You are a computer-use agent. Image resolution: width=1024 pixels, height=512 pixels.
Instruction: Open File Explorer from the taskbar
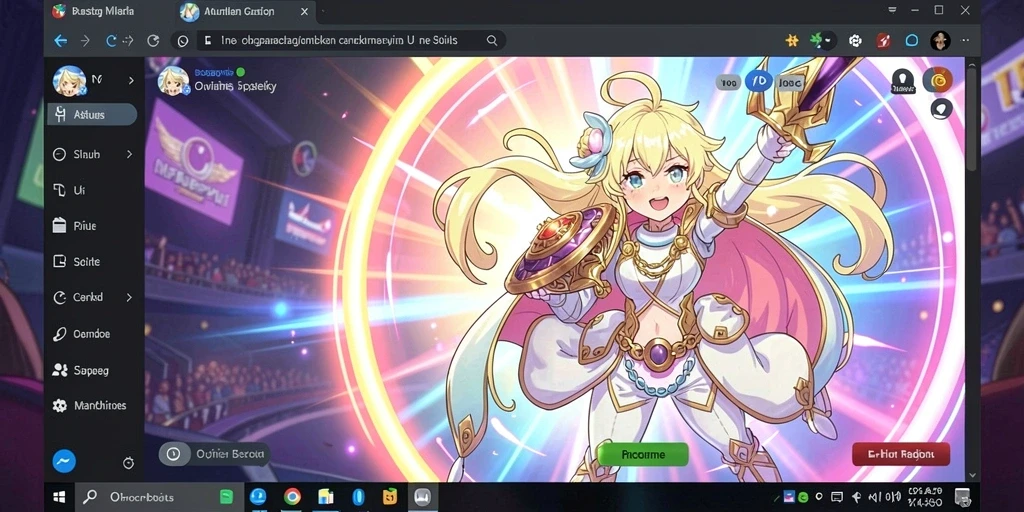point(325,497)
